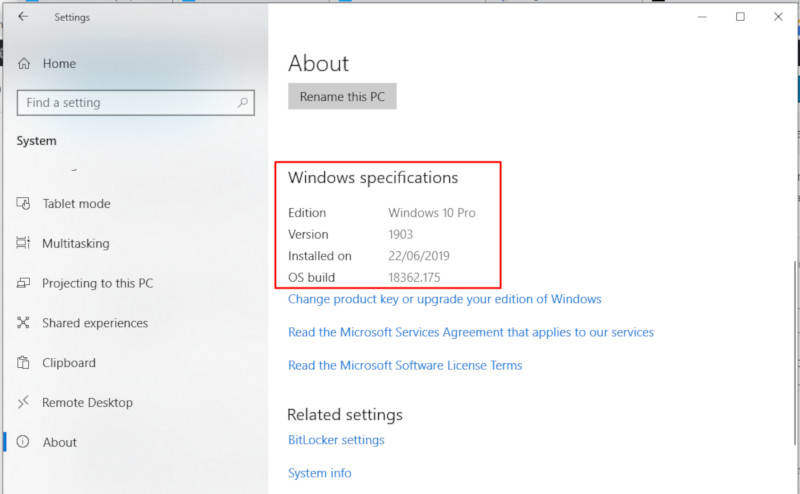Select the Tablet mode icon
The width and height of the screenshot is (800, 494).
pyautogui.click(x=23, y=204)
